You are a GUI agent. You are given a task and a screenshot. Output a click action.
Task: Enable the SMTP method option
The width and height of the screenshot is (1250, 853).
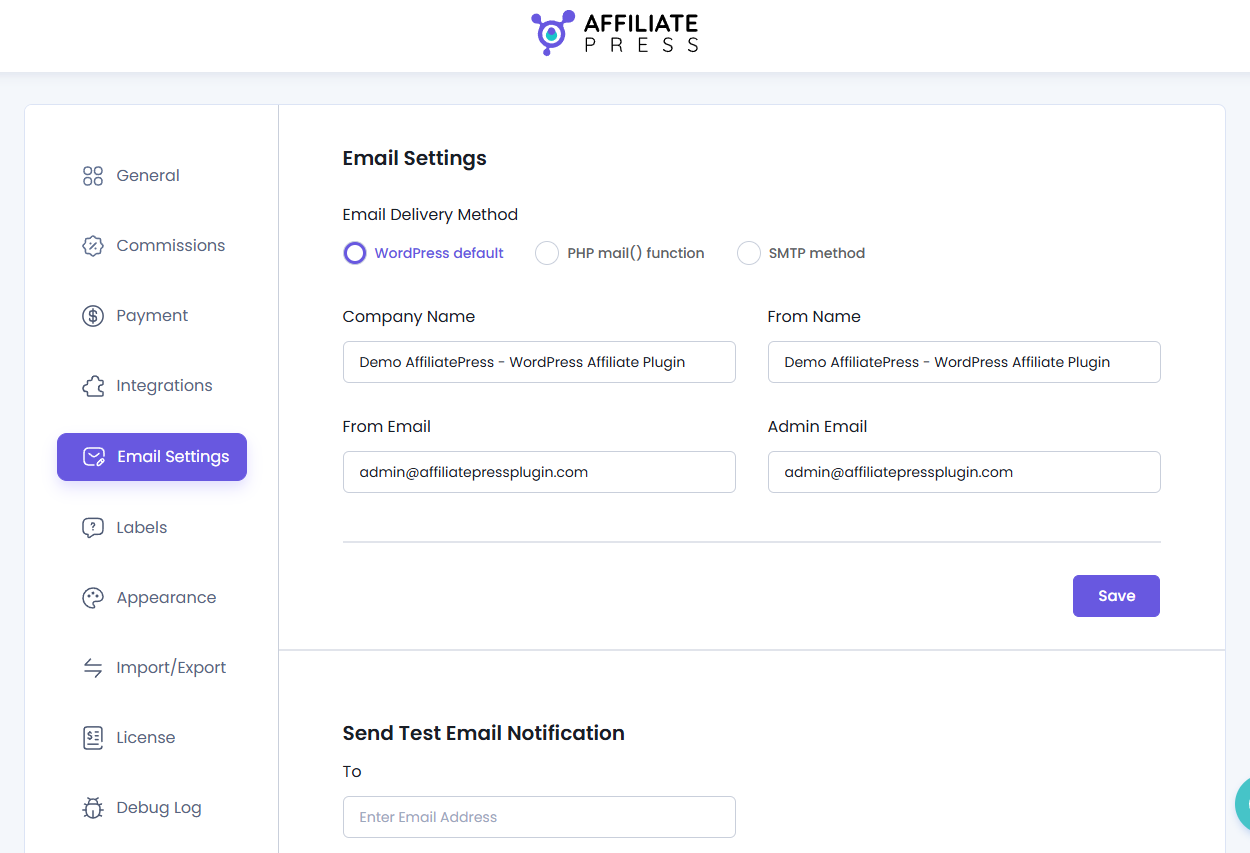pyautogui.click(x=749, y=253)
